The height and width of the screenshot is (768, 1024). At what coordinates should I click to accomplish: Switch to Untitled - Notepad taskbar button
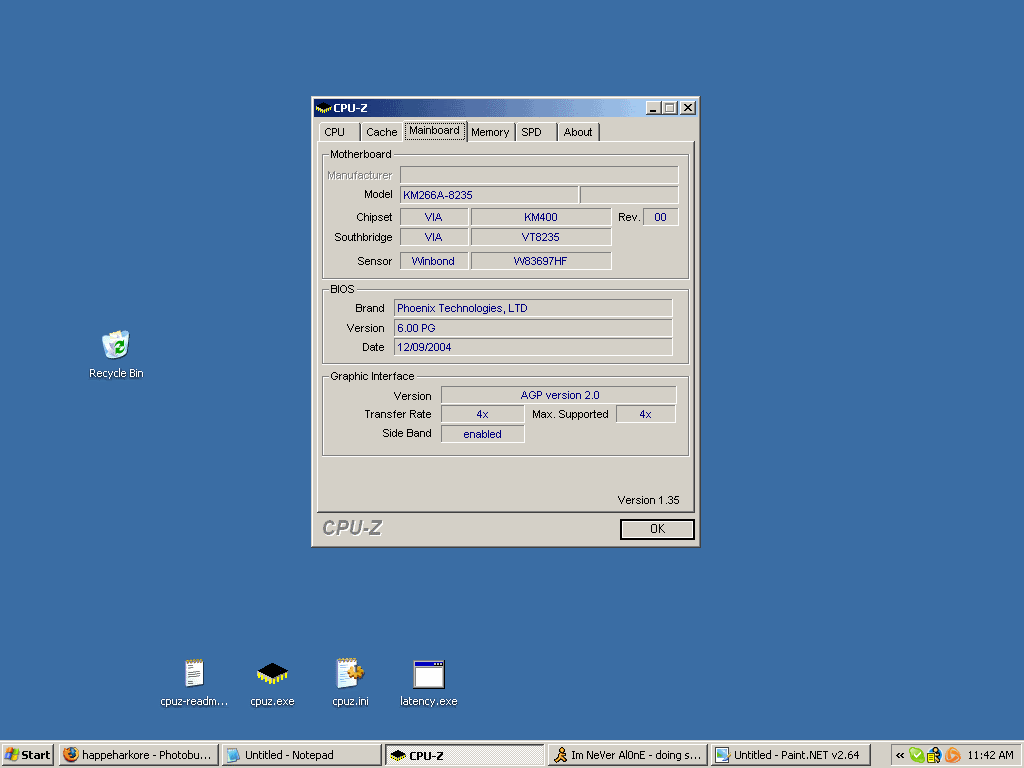point(301,755)
